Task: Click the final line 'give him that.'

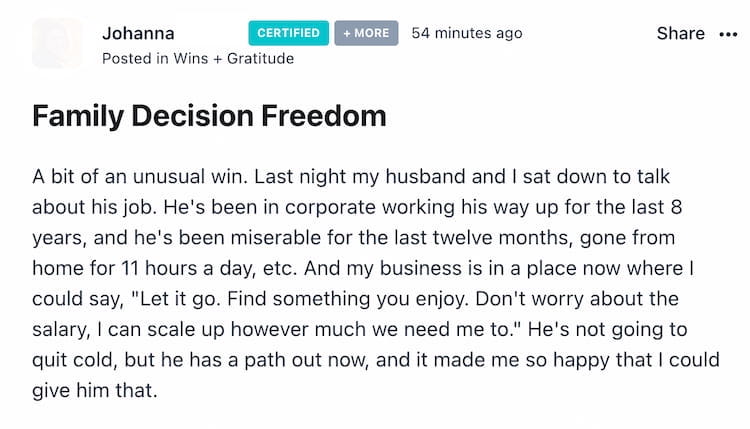Action: tap(95, 390)
